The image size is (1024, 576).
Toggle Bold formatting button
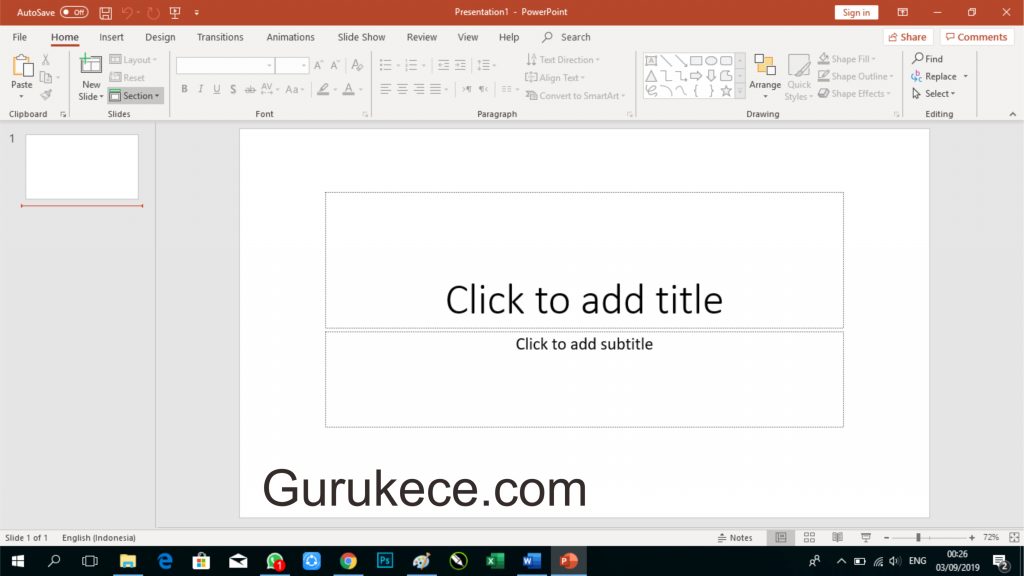pyautogui.click(x=184, y=89)
